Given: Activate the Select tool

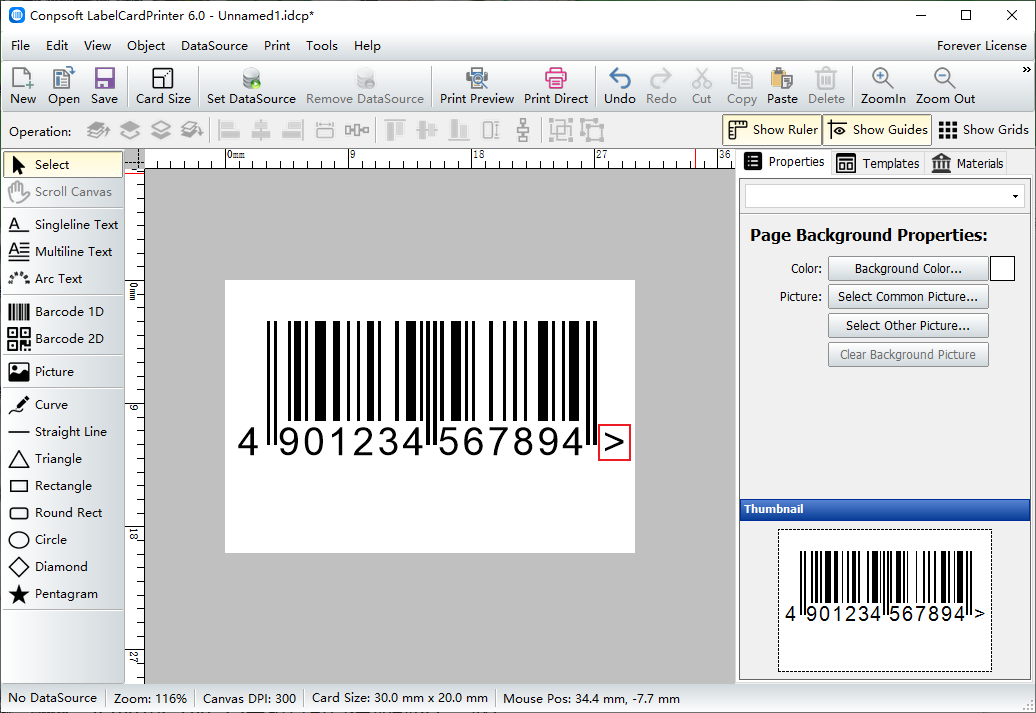Looking at the screenshot, I should 63,165.
